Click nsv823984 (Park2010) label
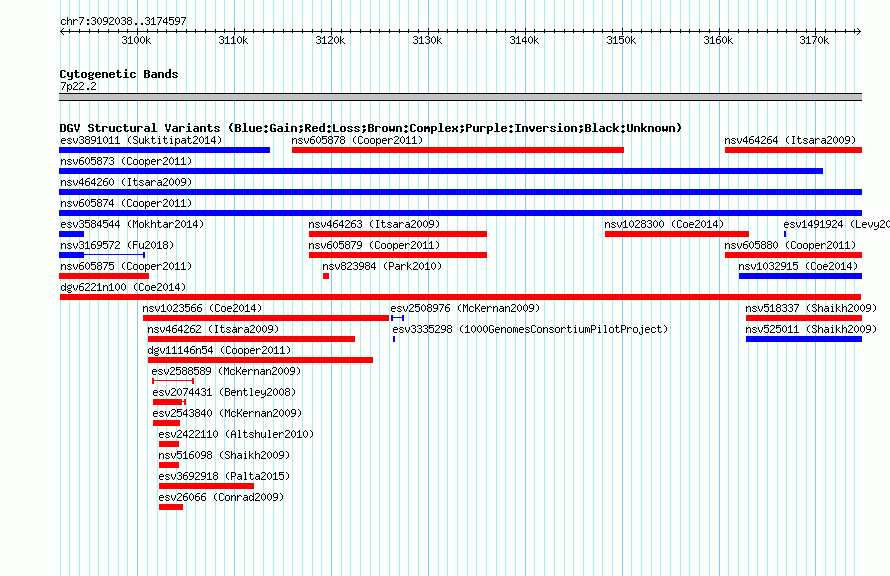This screenshot has width=890, height=576. coord(382,266)
